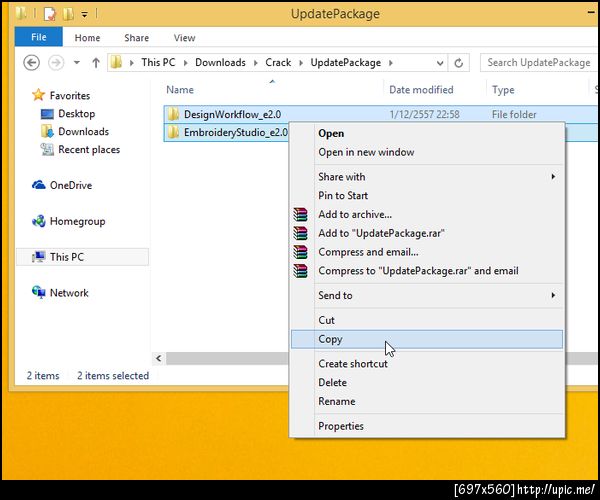Choose Compress to "UpdatePackage.rar" and email
Viewport: 600px width, 500px height.
pyautogui.click(x=427, y=270)
